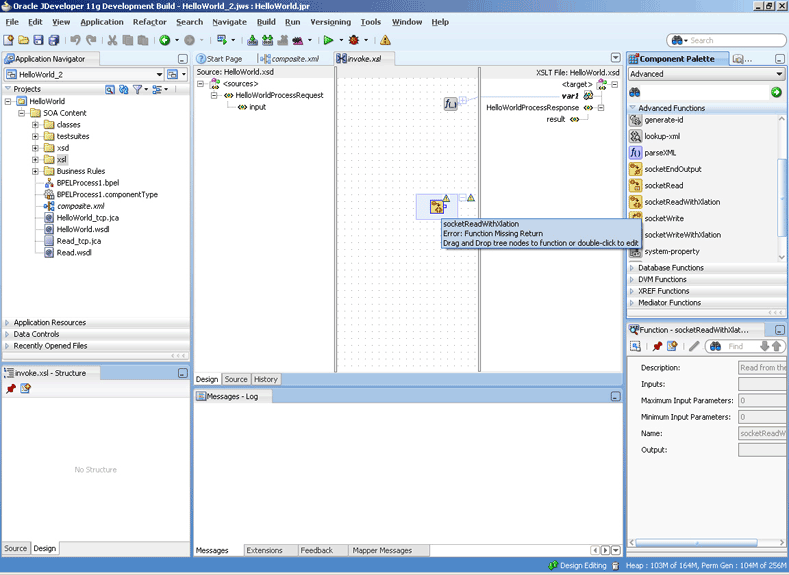This screenshot has width=789, height=575.
Task: Open the Versioning menu
Action: (330, 21)
